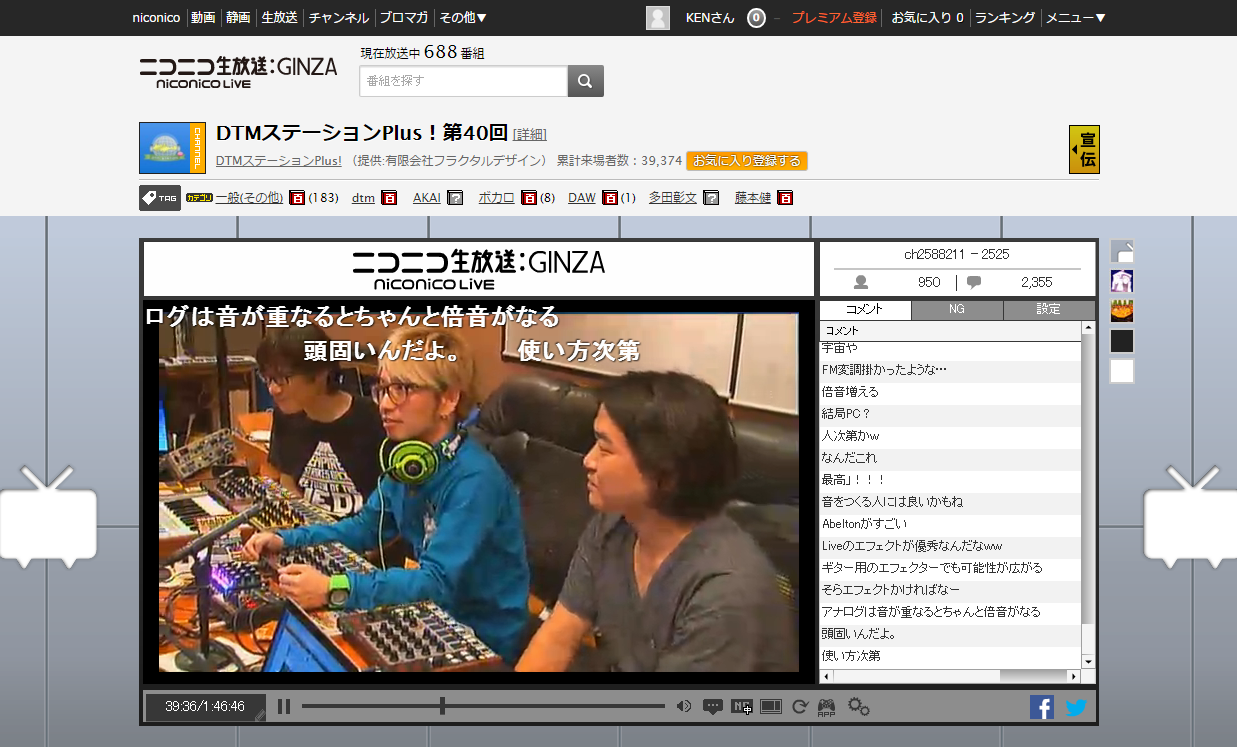Open dictionary icon next to dtm tag
Viewport: 1237px width, 747px height.
pos(389,198)
